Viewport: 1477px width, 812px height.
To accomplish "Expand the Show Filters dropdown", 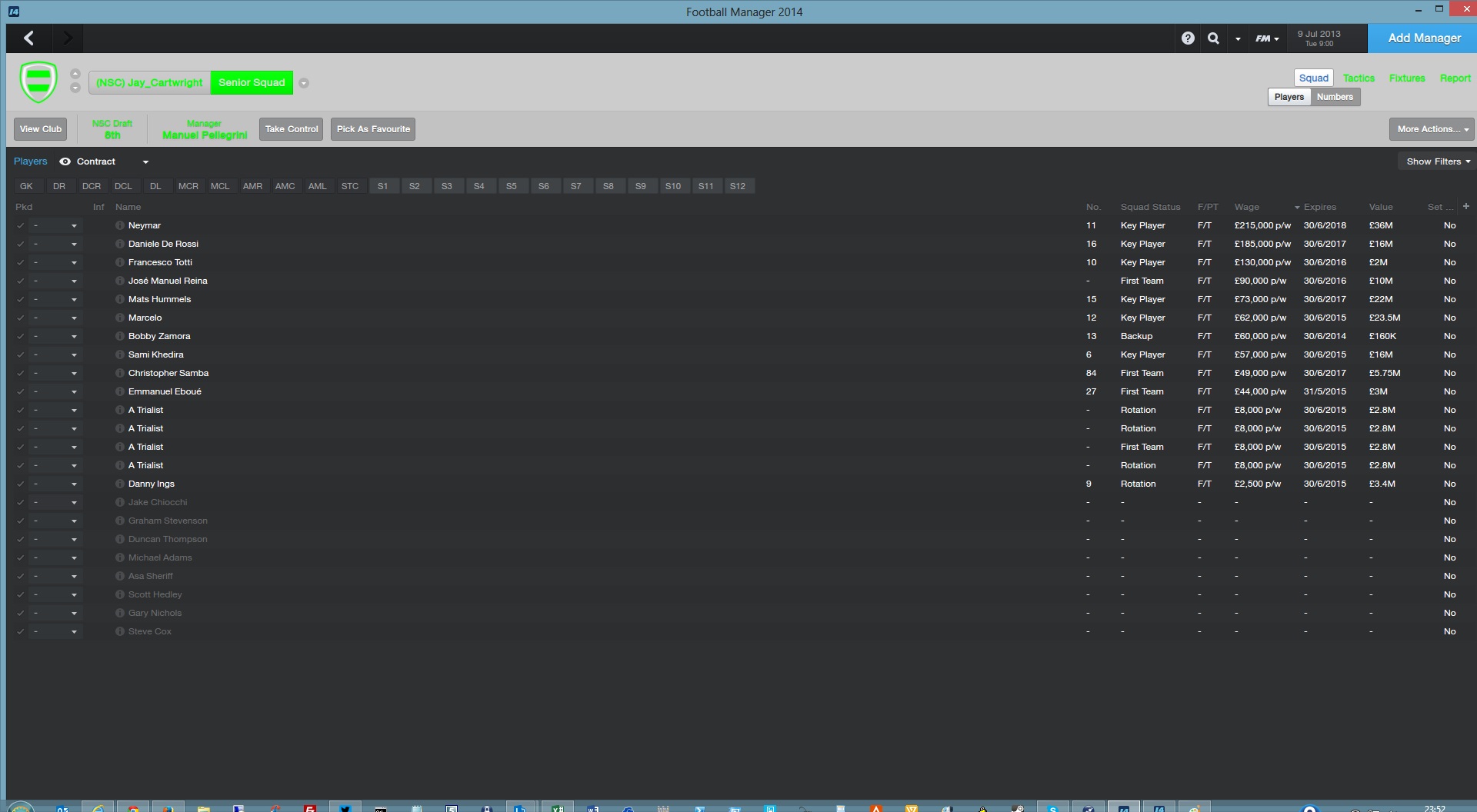I will tap(1438, 161).
